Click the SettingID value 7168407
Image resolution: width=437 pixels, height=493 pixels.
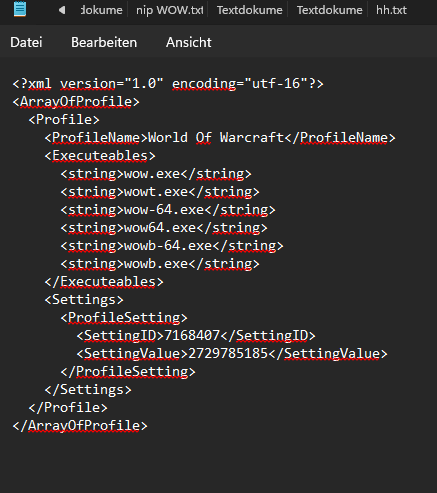point(192,336)
